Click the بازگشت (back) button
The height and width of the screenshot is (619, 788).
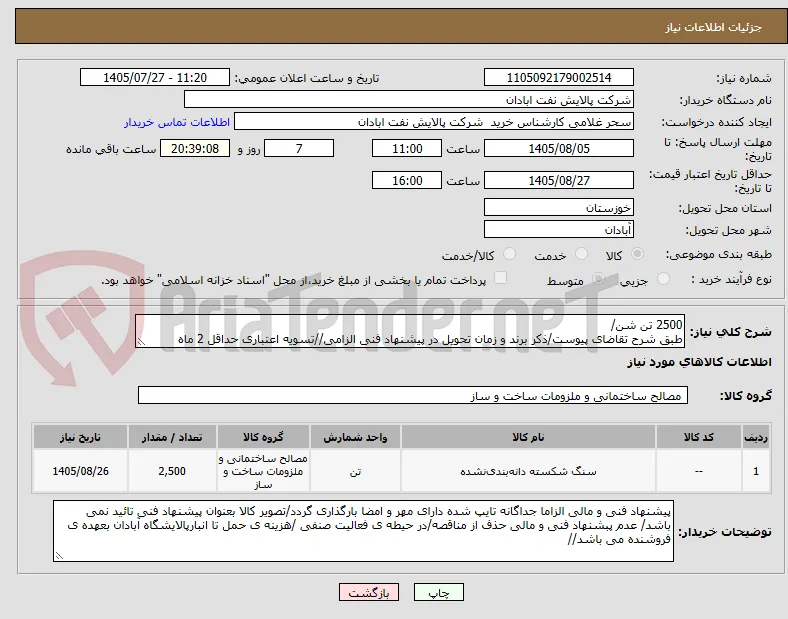[x=369, y=592]
